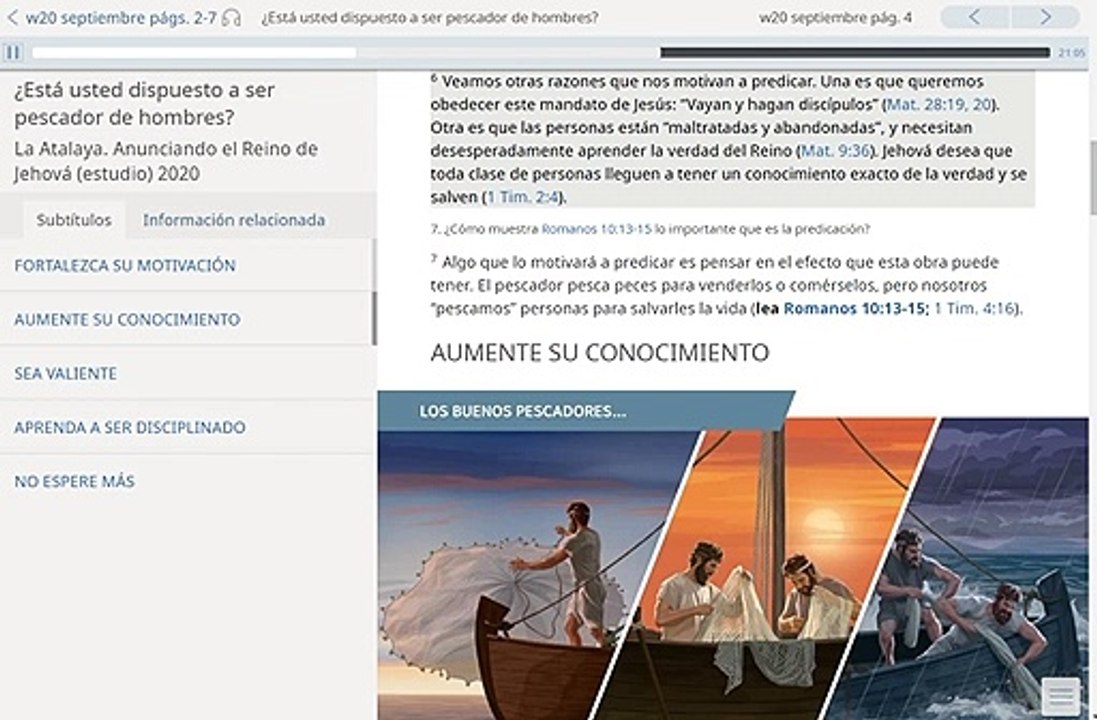Screen dimensions: 1097x720
Task: Click the sidebar title ¿Está usted dispuesto
Action: [x=144, y=104]
